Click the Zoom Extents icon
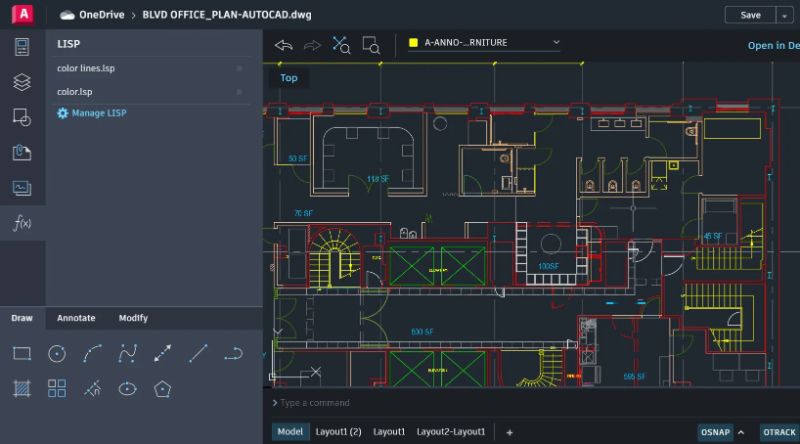This screenshot has width=800, height=444. (341, 45)
